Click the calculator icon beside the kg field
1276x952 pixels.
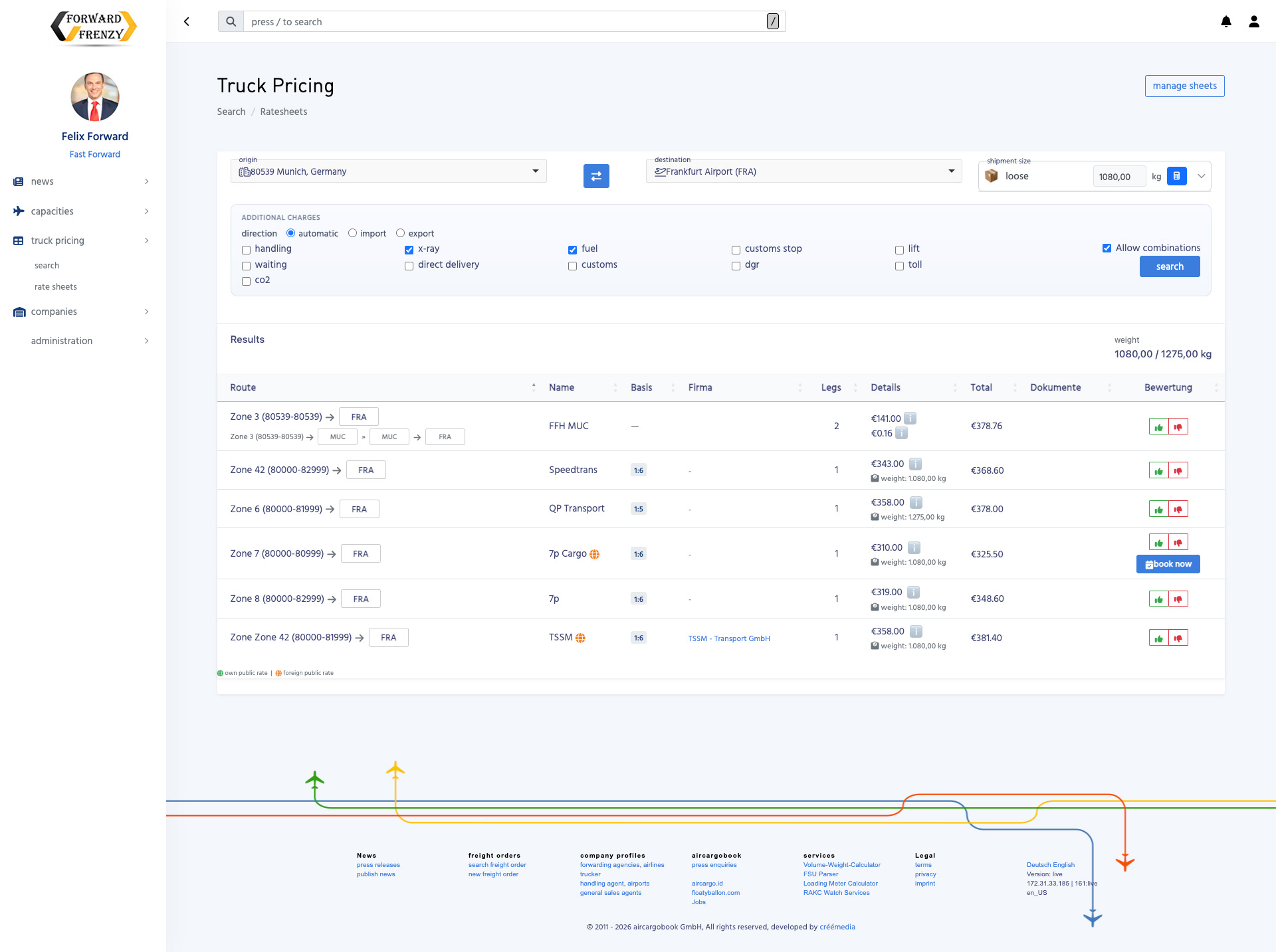[x=1176, y=176]
